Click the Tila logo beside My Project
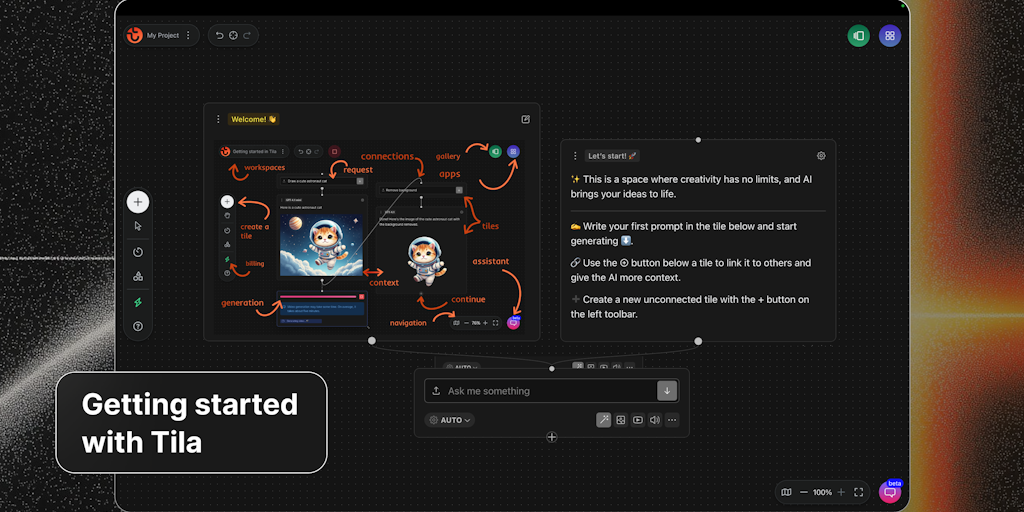Viewport: 1024px width, 512px height. coord(135,35)
